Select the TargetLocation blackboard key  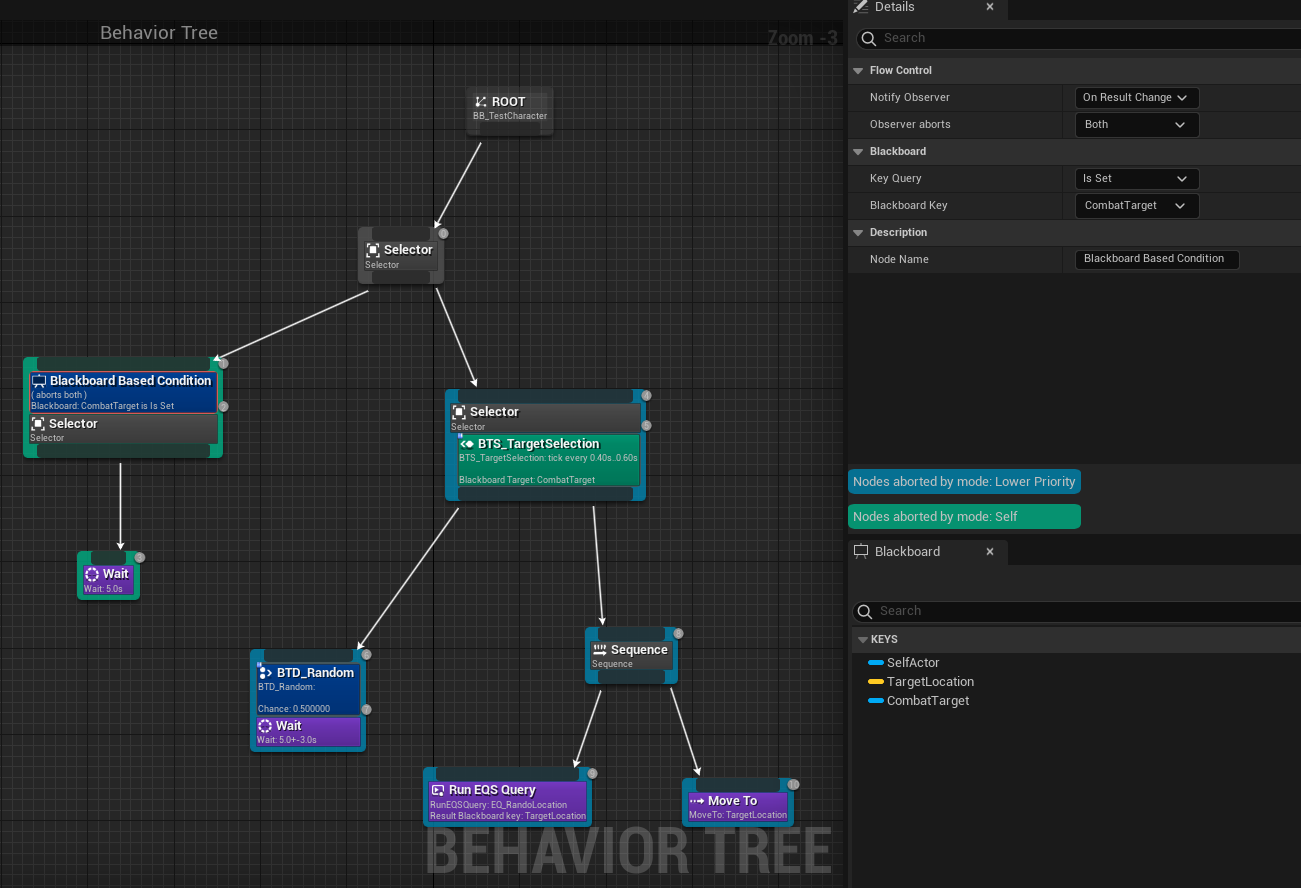tap(929, 682)
